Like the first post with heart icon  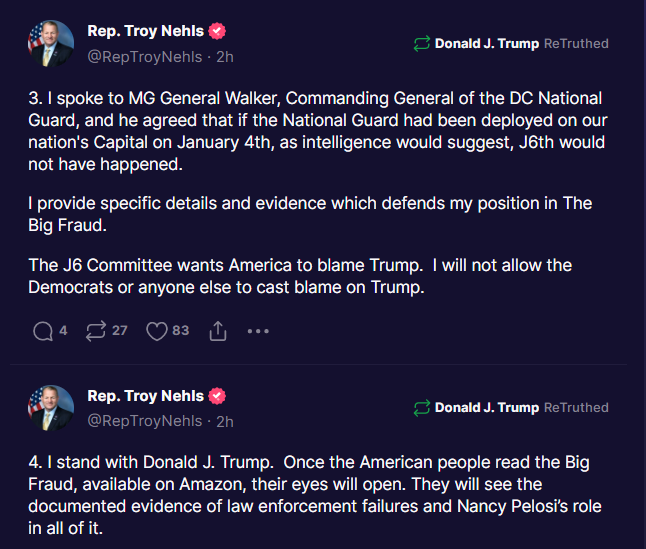[156, 331]
